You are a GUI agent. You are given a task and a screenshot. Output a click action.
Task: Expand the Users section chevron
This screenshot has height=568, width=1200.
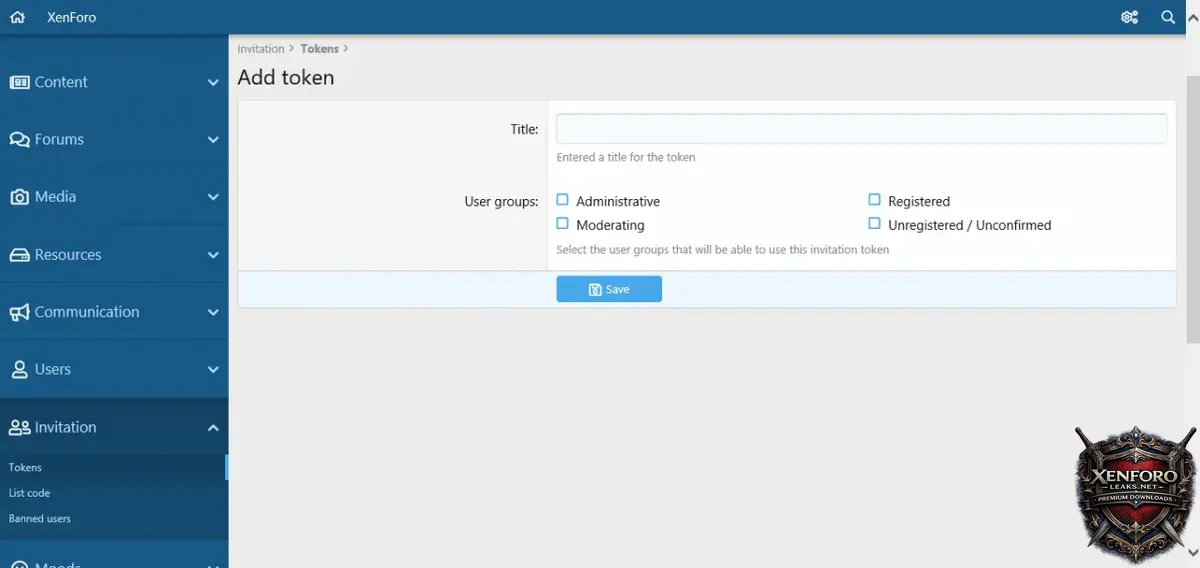pos(213,370)
